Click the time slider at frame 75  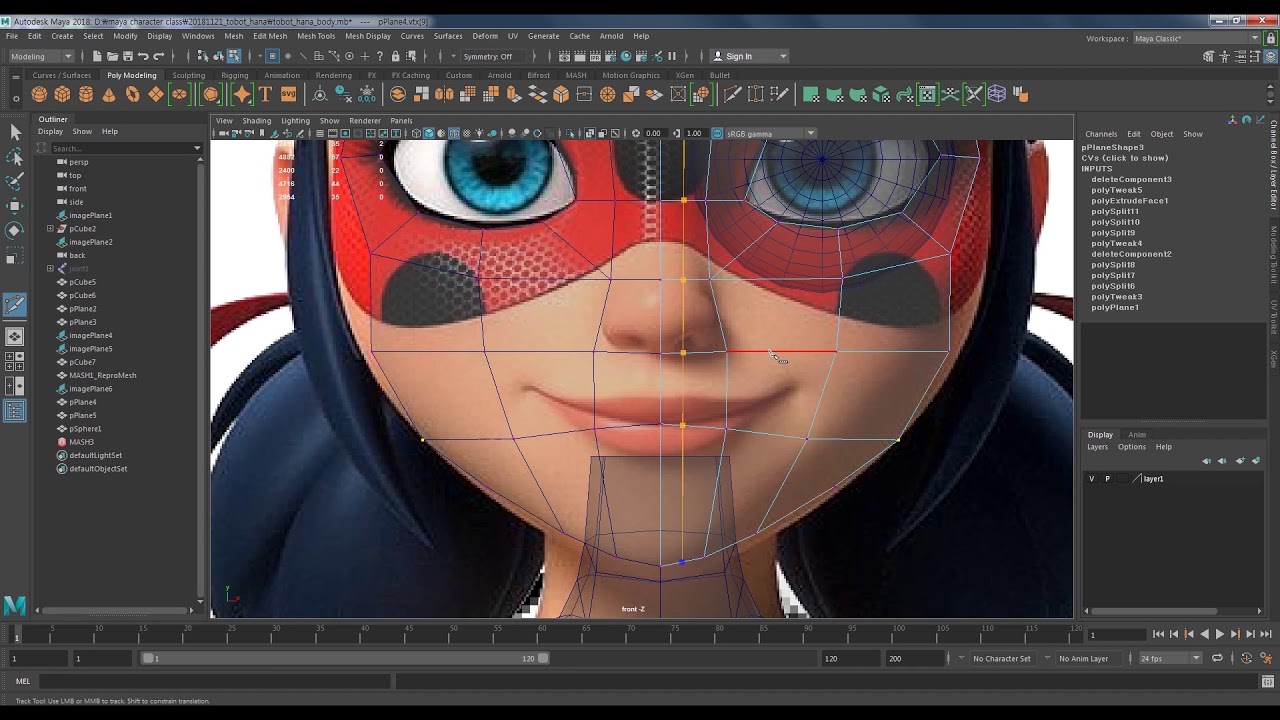676,634
